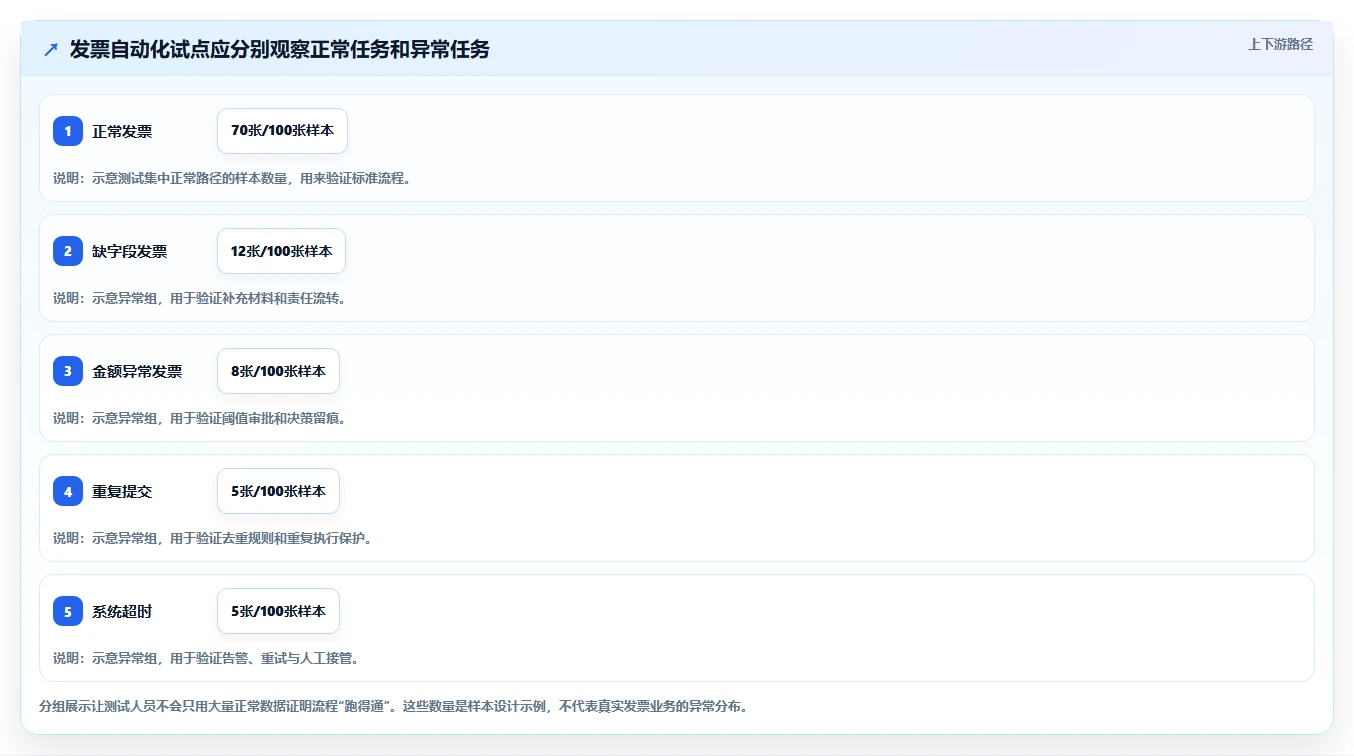
Task: Select the 金额异常发票 label
Action: (137, 371)
